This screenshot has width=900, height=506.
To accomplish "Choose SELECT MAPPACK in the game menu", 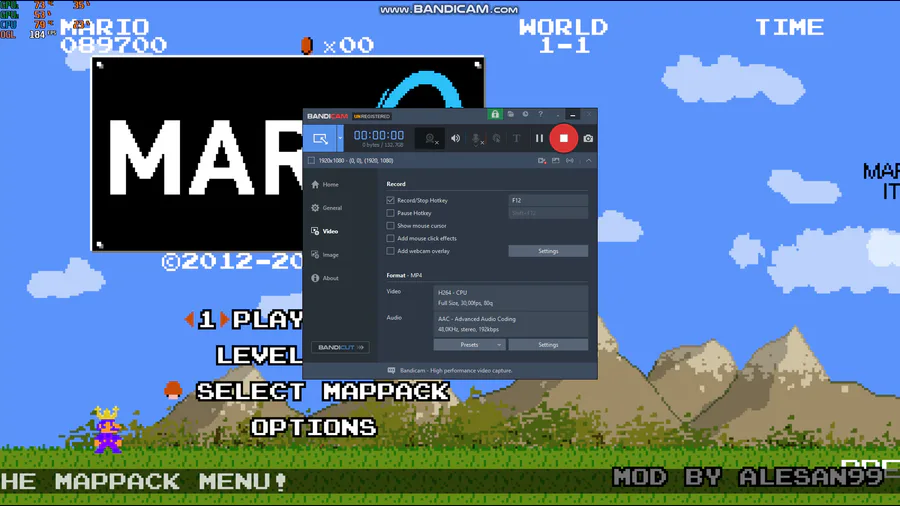I will (x=323, y=391).
